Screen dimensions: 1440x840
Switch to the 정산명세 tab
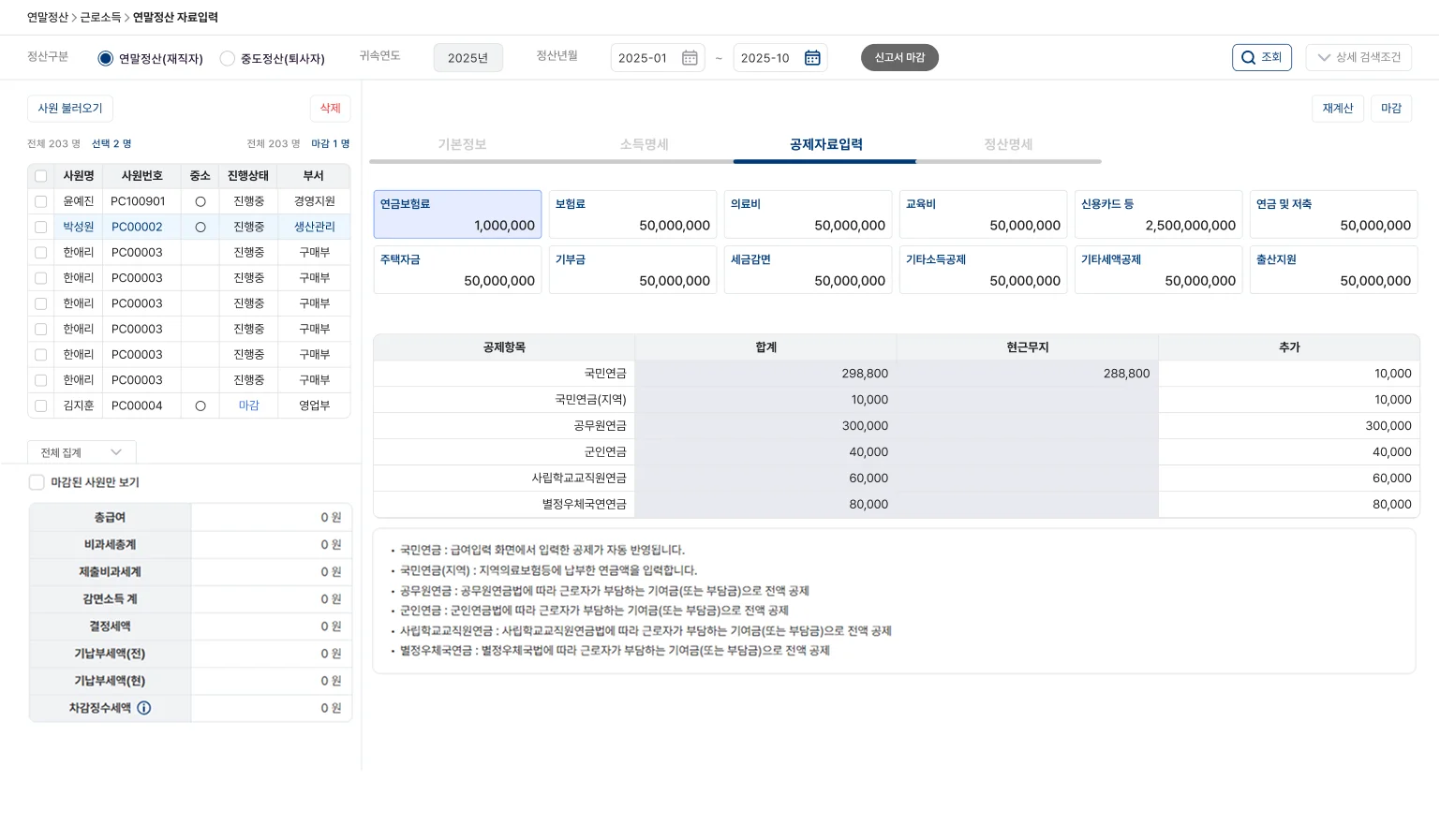[1007, 144]
